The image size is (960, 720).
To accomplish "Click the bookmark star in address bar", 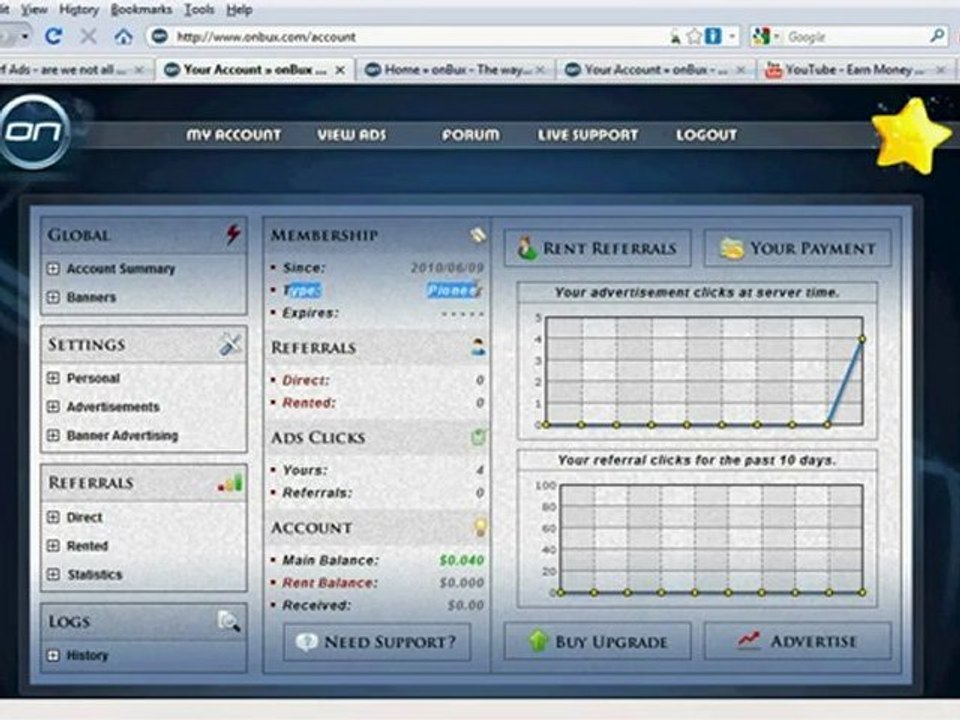I will click(x=694, y=37).
